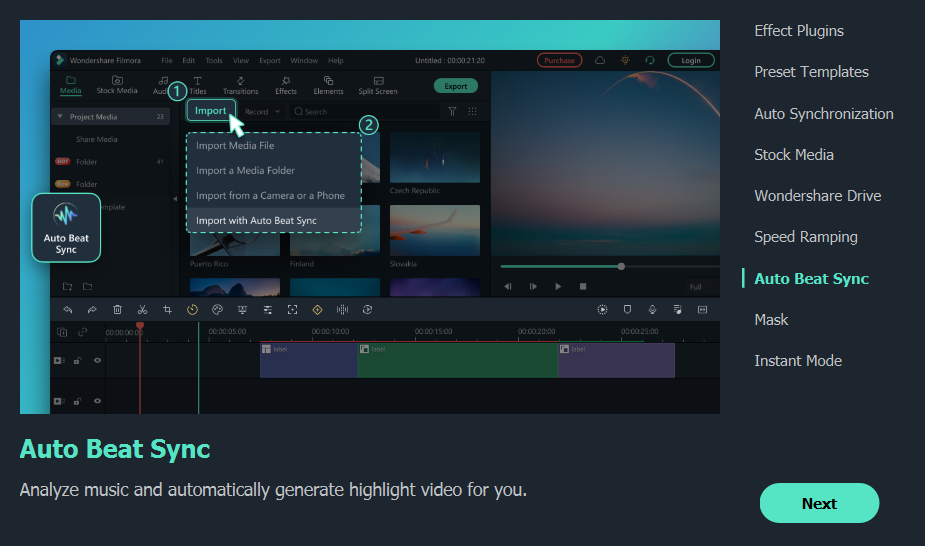Click the yellow Speed icon
Image resolution: width=925 pixels, height=546 pixels.
192,310
